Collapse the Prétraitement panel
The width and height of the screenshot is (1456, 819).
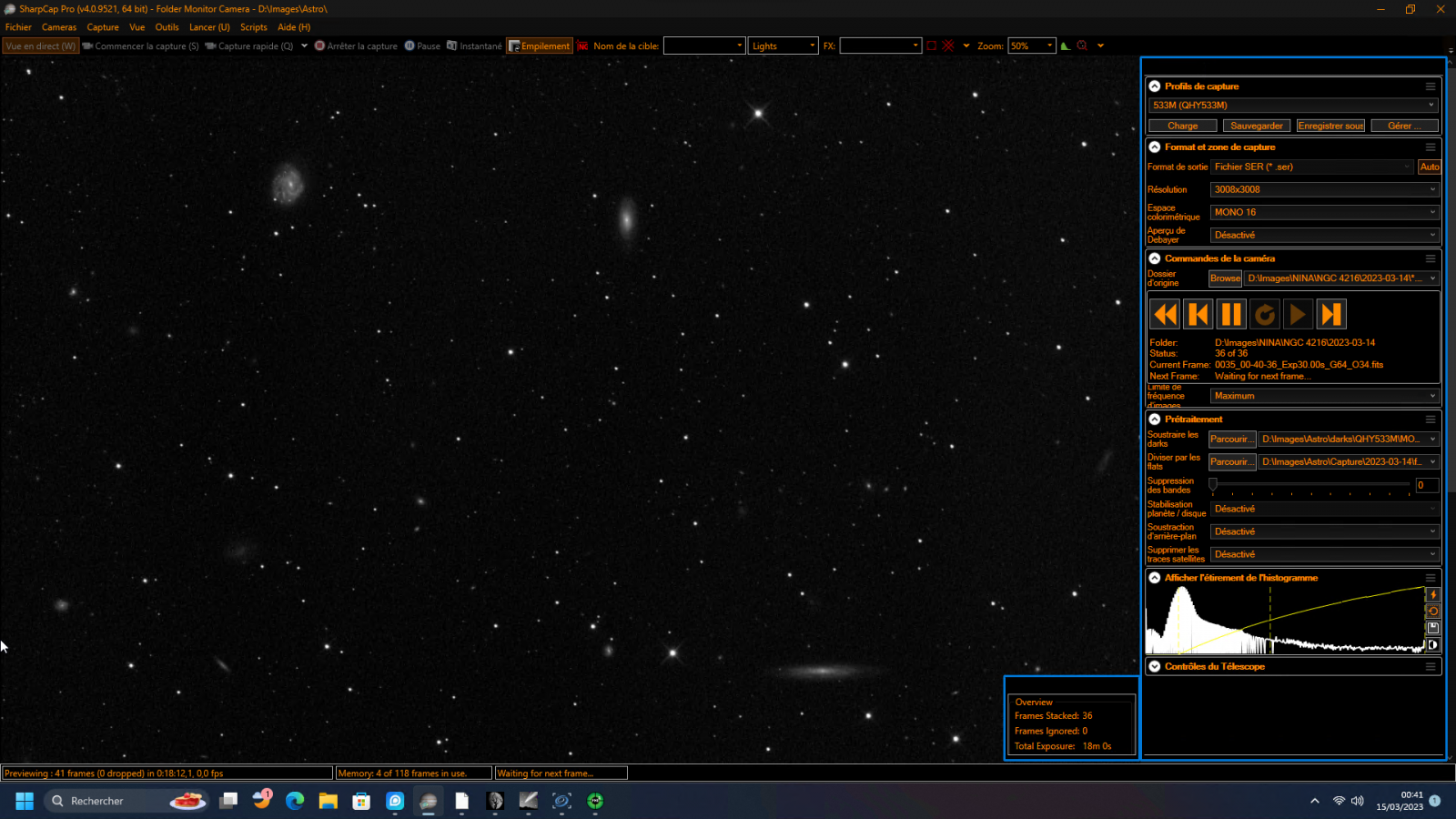[1155, 420]
